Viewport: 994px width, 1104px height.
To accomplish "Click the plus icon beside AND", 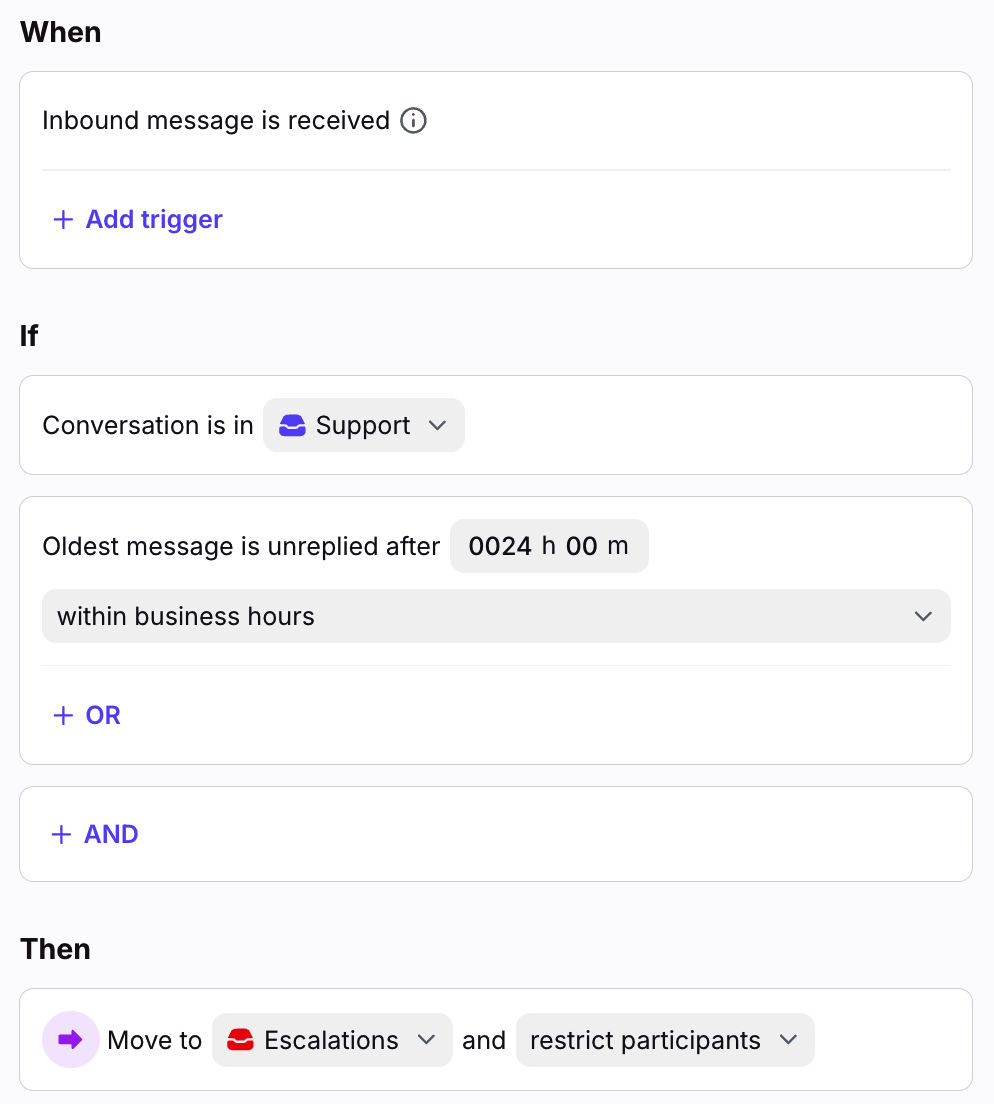I will point(62,835).
